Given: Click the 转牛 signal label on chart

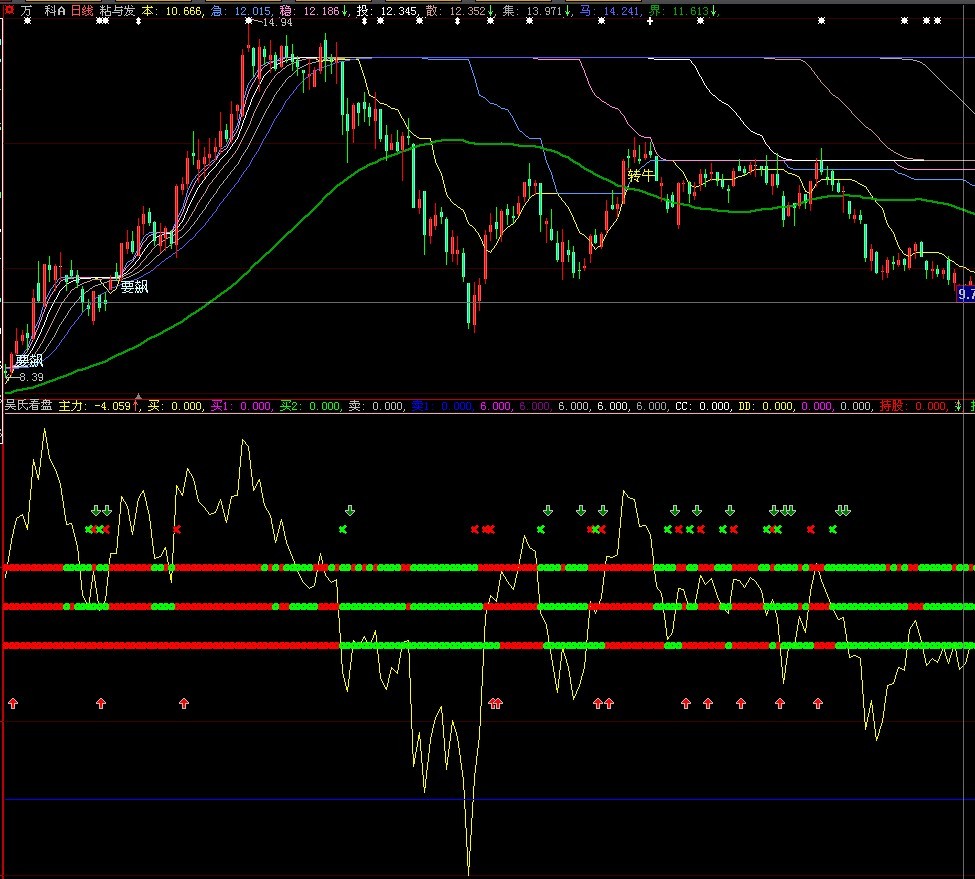Looking at the screenshot, I should point(640,174).
